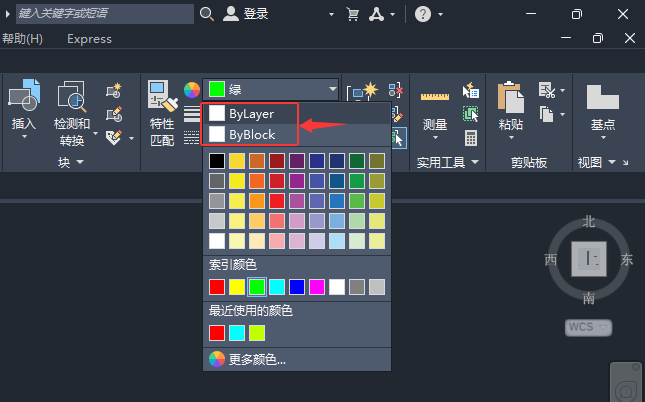The image size is (645, 402).
Task: Open the shopping cart icon
Action: [x=353, y=14]
